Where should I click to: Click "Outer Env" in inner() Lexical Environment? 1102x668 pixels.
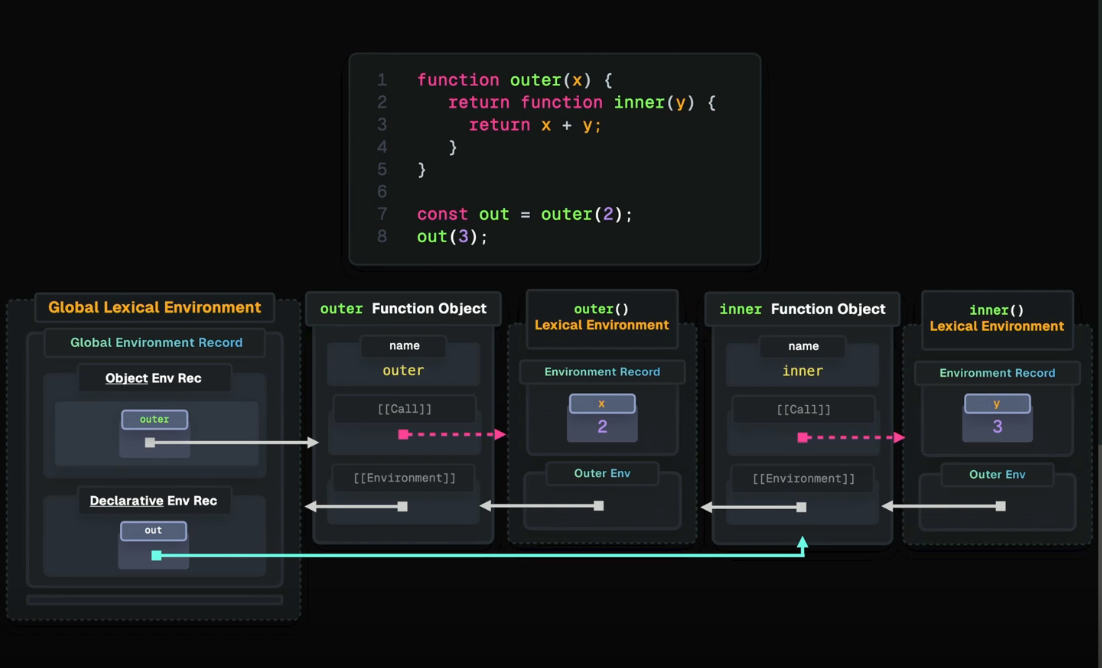click(997, 475)
